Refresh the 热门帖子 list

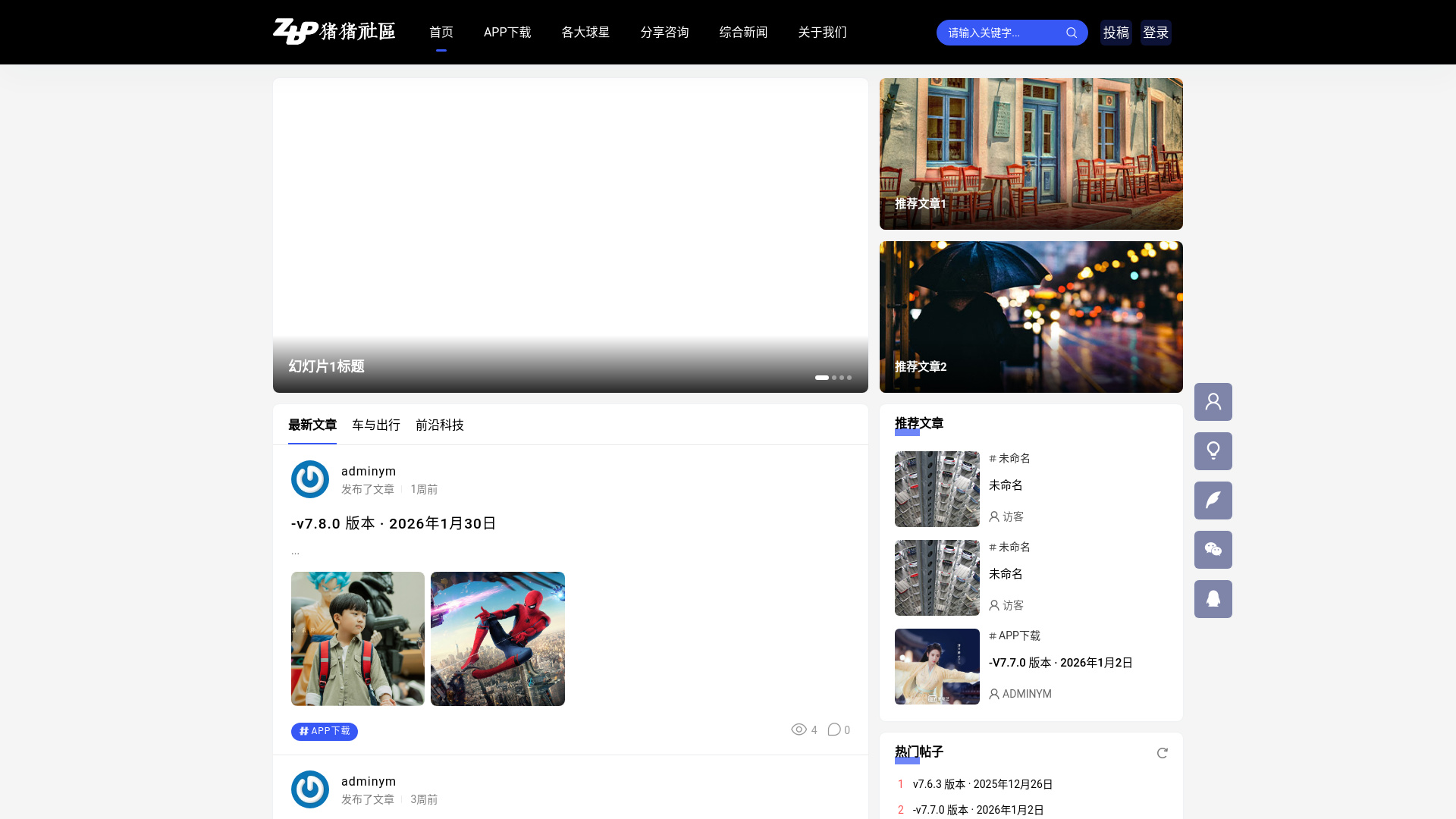pyautogui.click(x=1162, y=753)
